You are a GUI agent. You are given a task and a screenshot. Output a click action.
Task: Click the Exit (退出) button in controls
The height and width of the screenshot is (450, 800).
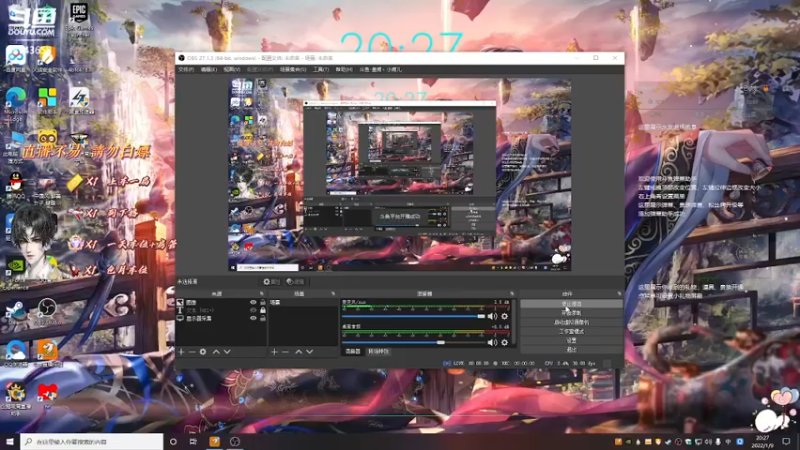[x=571, y=349]
